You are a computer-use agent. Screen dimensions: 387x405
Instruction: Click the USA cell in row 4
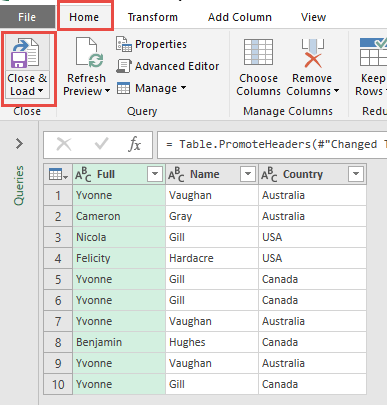click(312, 258)
